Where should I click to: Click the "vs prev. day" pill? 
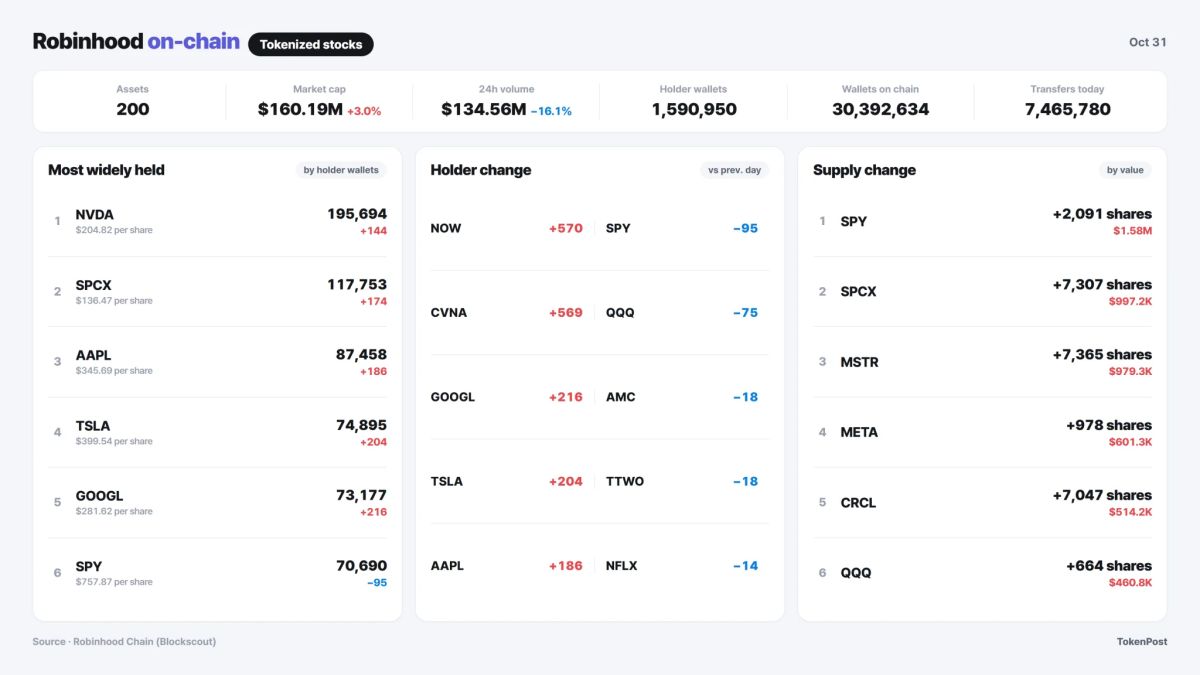tap(734, 170)
